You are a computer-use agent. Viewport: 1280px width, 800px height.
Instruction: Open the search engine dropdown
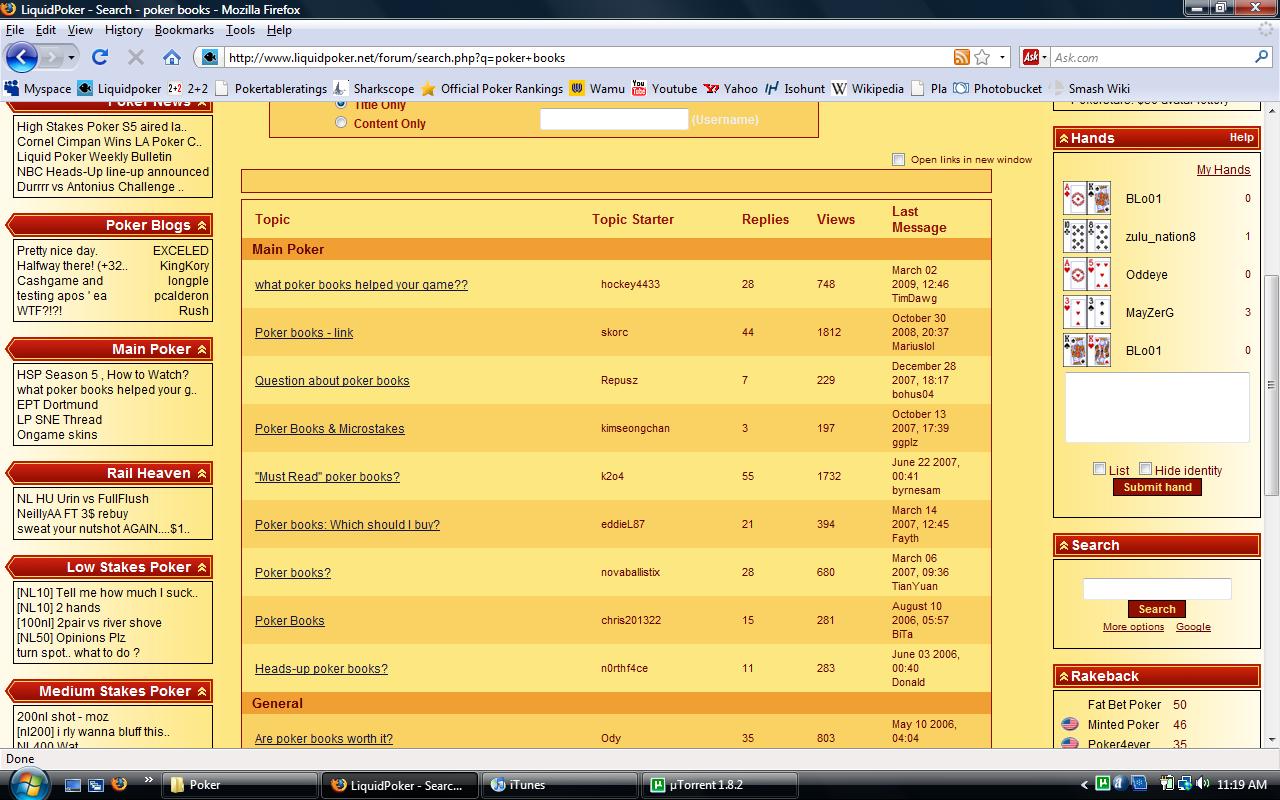click(1045, 57)
